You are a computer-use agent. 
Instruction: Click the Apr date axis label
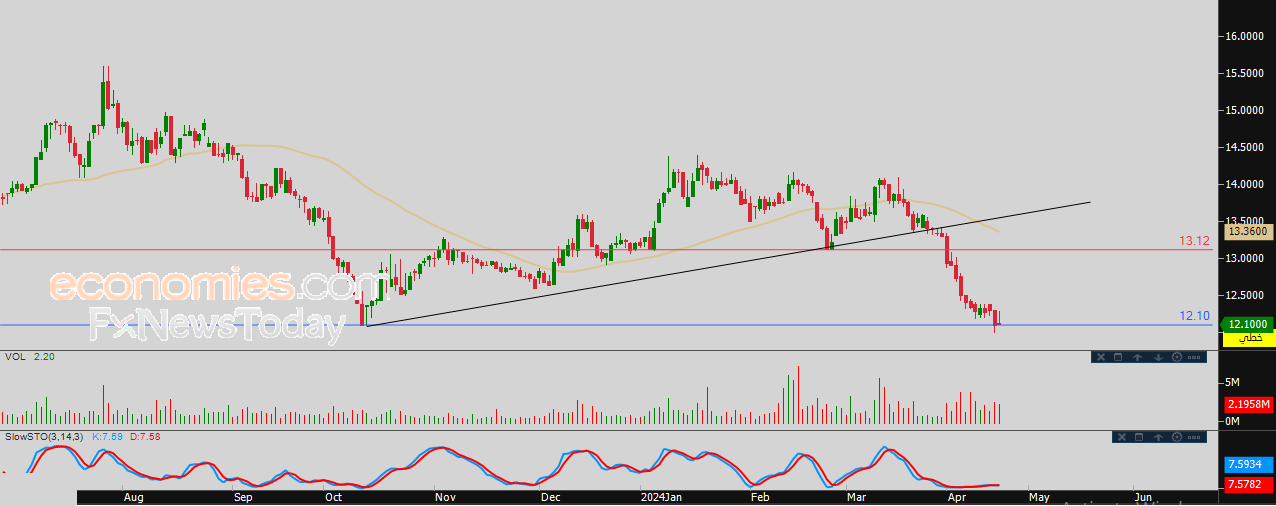[x=956, y=497]
